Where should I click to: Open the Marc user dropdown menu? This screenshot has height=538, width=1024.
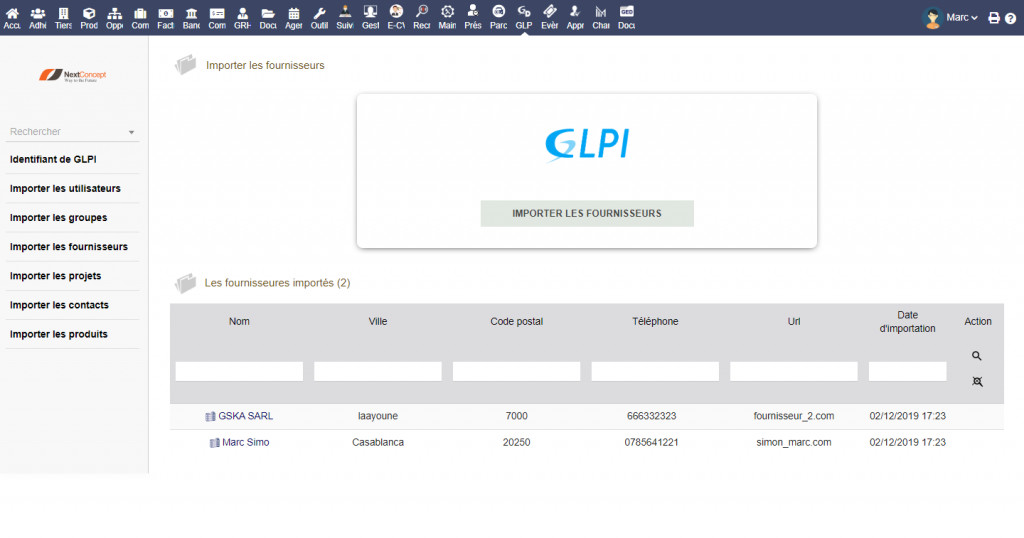point(962,18)
